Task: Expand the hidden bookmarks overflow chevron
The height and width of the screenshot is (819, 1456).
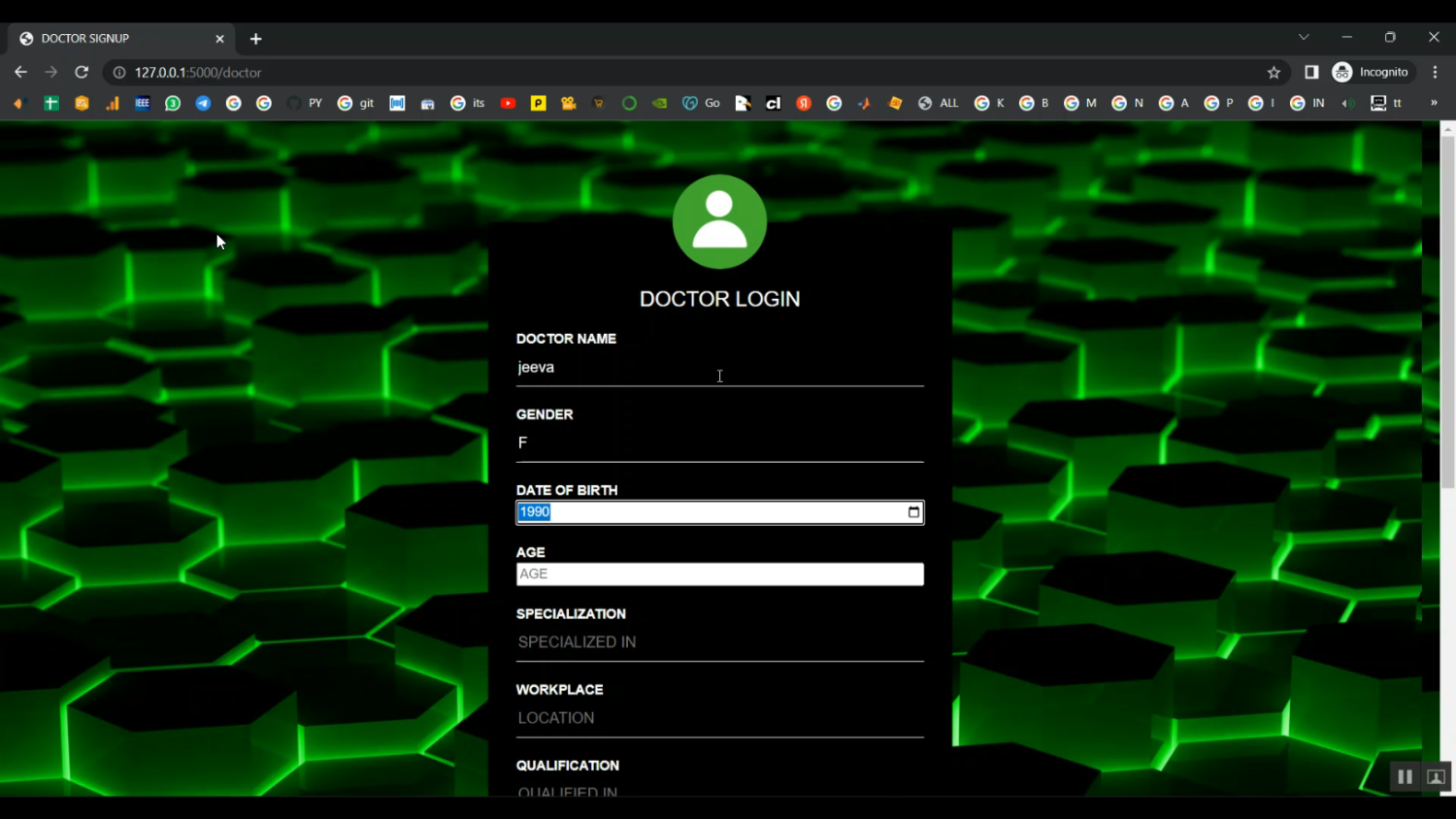Action: (x=1434, y=103)
